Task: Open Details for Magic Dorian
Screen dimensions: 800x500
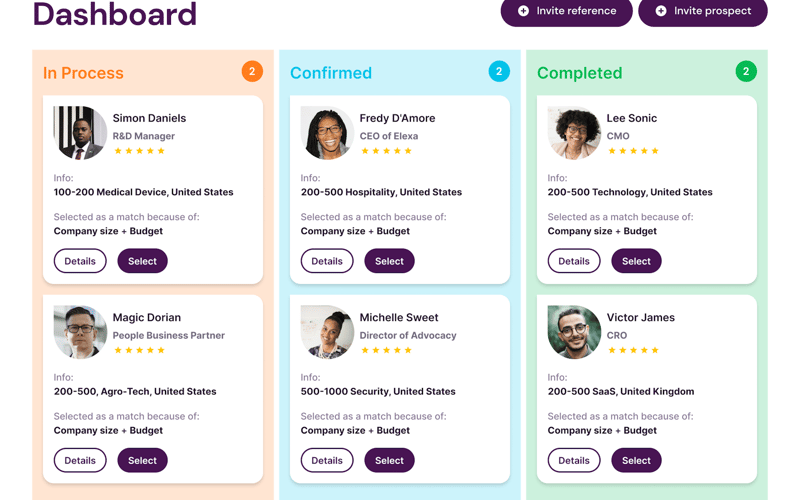Action: pos(80,460)
